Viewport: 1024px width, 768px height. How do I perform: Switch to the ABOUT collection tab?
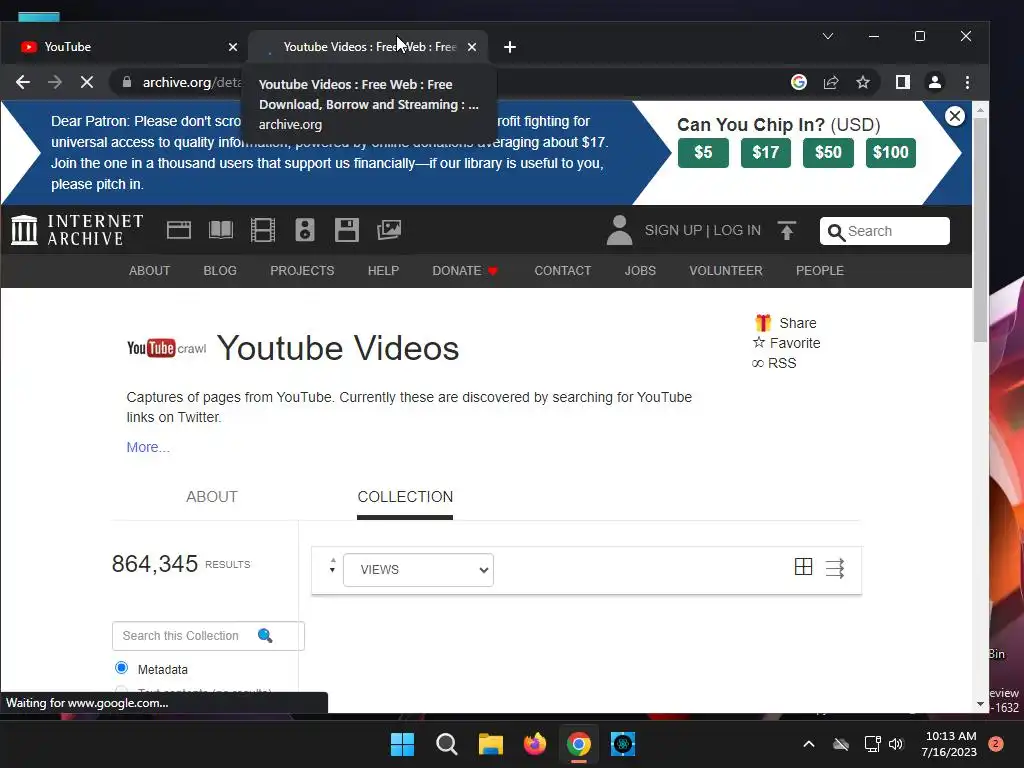tap(212, 496)
